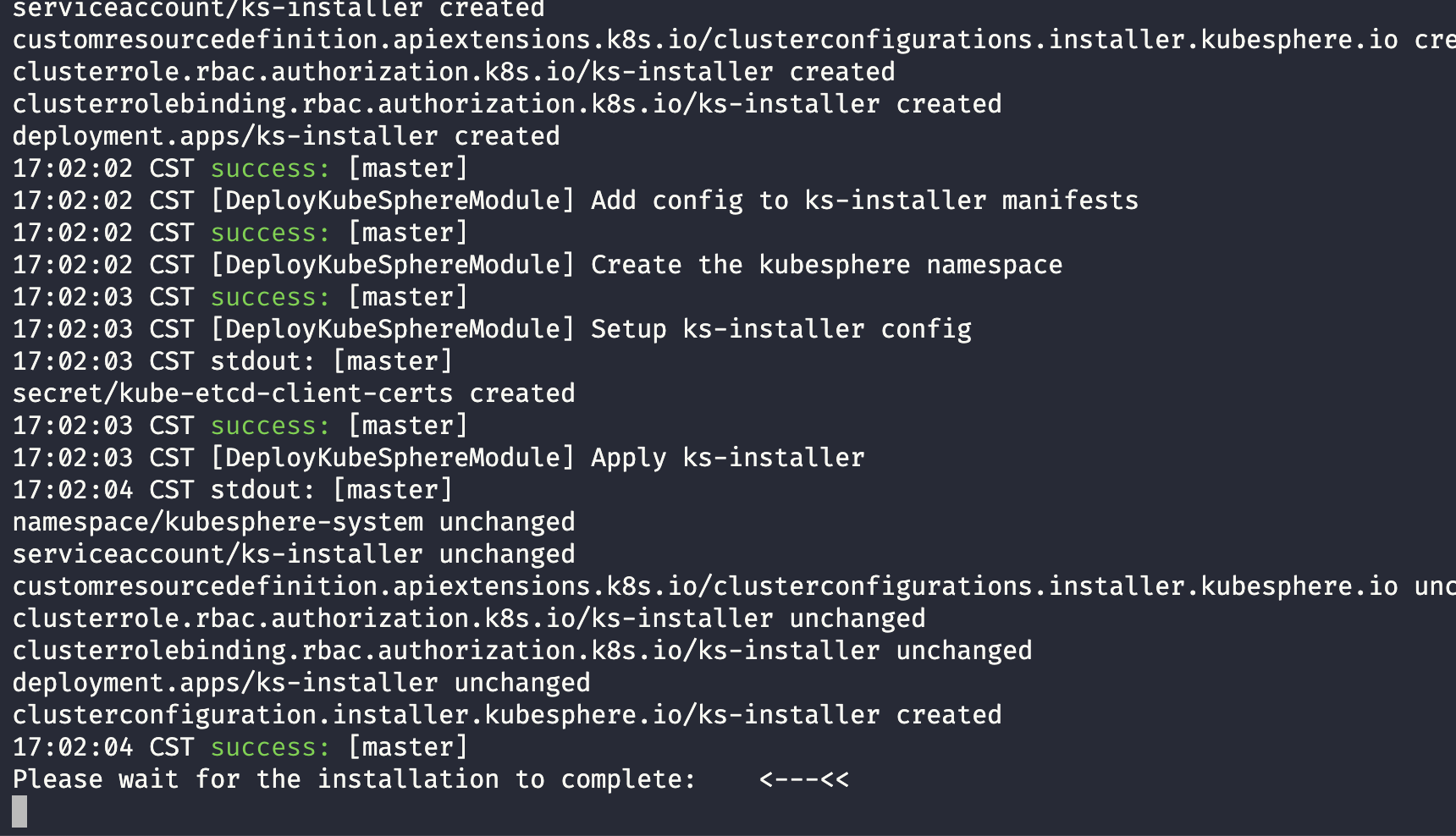The width and height of the screenshot is (1456, 836).
Task: Click 'Please wait for the installation to complete:' text
Action: pyautogui.click(x=354, y=779)
